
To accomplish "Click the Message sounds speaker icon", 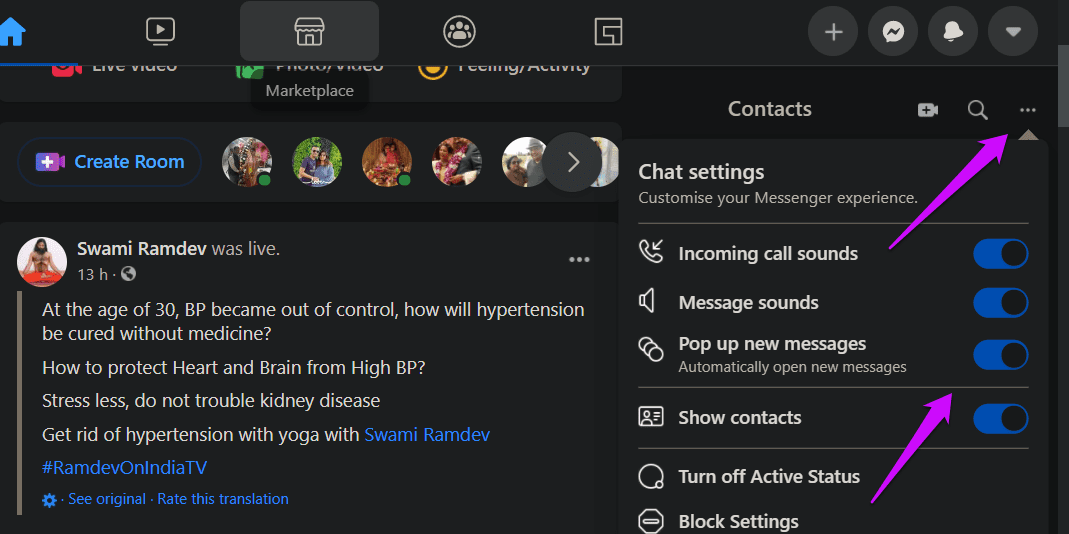I will point(646,301).
